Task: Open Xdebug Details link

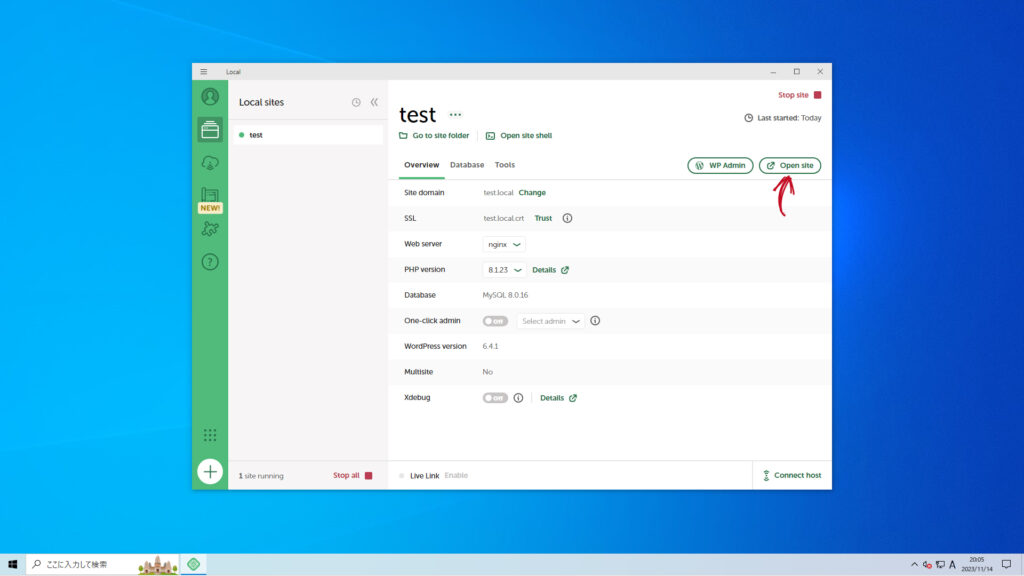Action: (558, 398)
